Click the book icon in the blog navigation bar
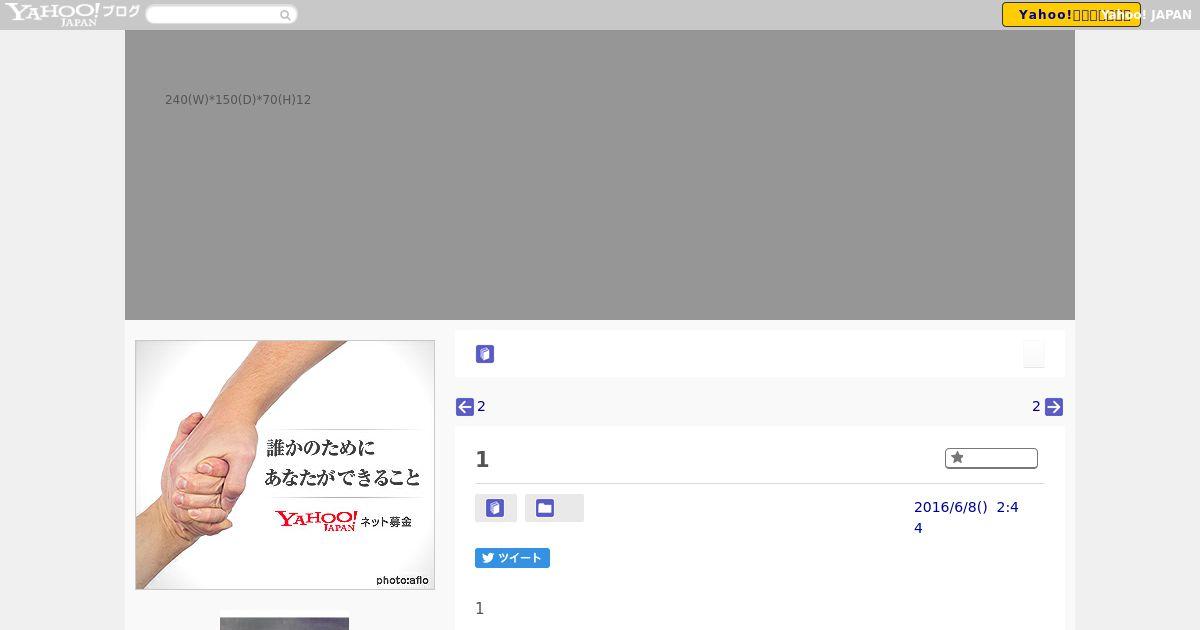The width and height of the screenshot is (1200, 630). 485,354
